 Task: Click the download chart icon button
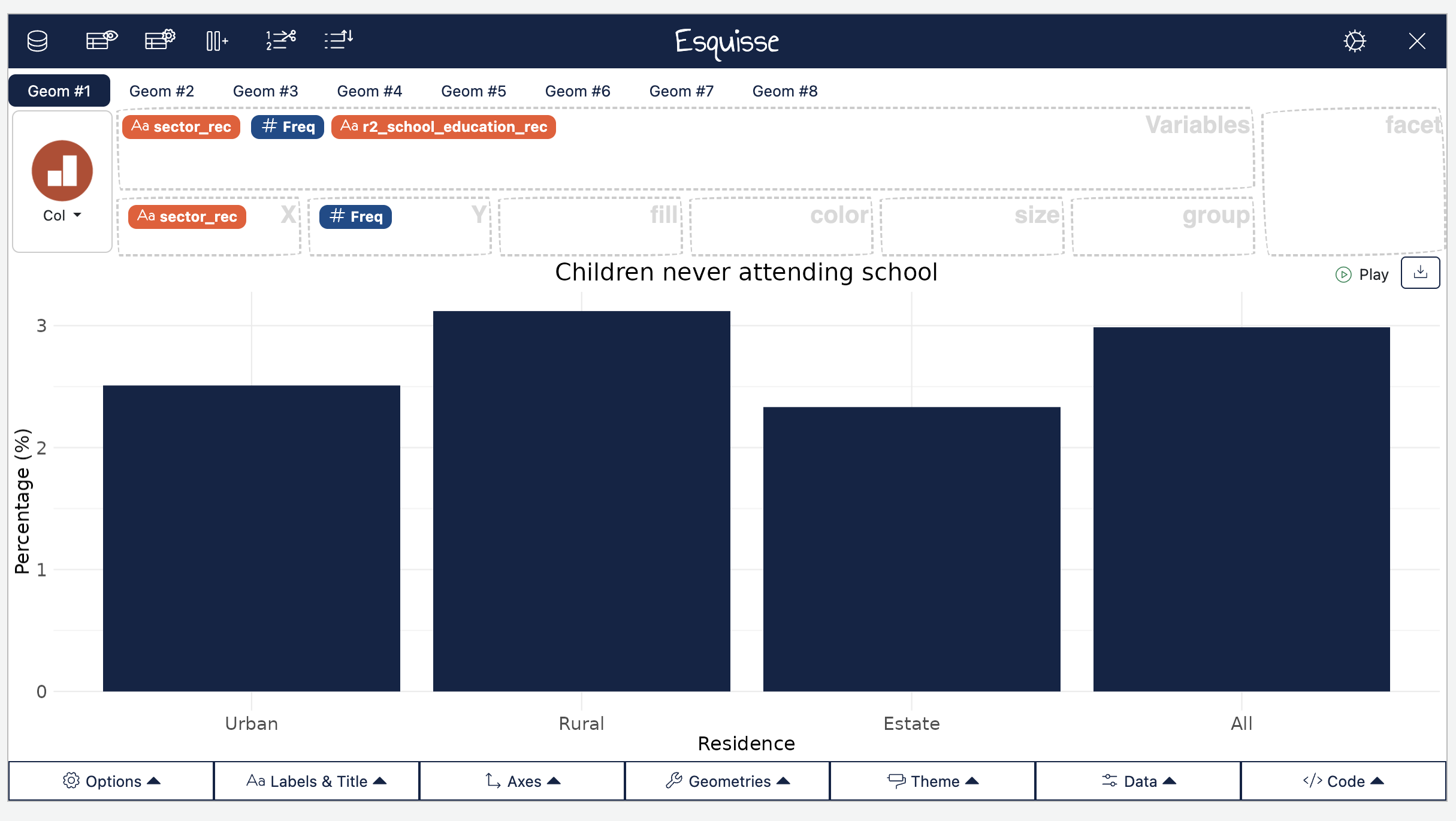1420,273
